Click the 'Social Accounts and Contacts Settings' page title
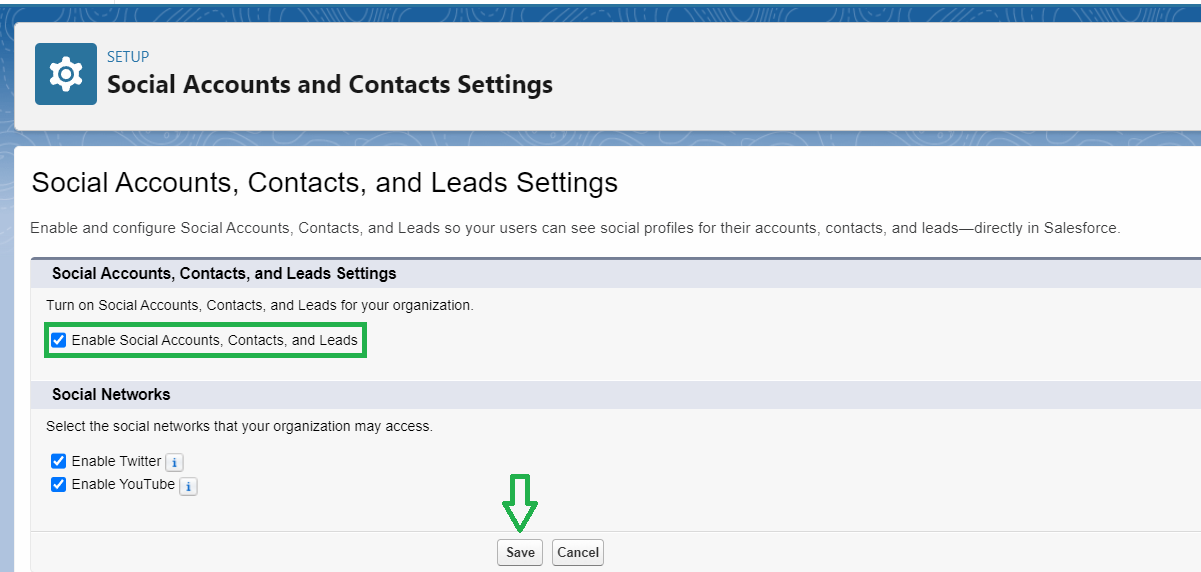The image size is (1201, 572). tap(329, 84)
